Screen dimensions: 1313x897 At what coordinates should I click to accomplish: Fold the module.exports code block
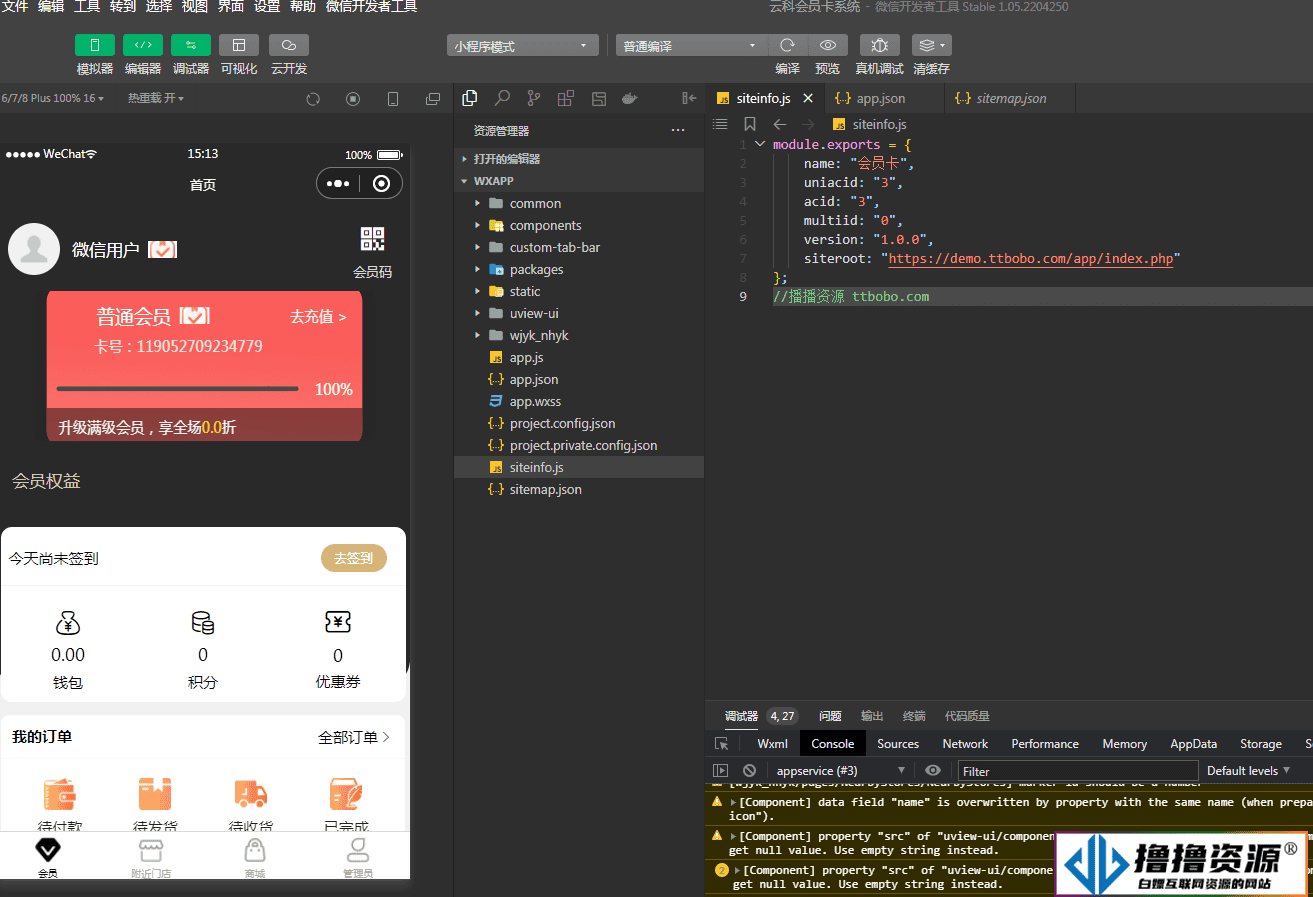pos(761,144)
